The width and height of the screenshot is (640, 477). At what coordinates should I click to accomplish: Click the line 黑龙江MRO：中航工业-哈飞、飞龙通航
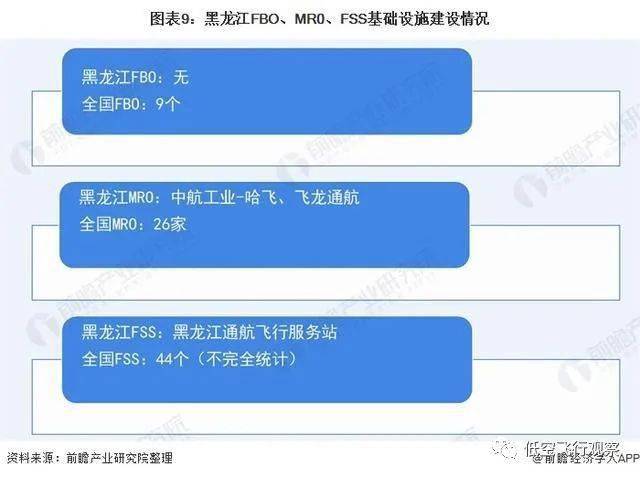coord(219,197)
